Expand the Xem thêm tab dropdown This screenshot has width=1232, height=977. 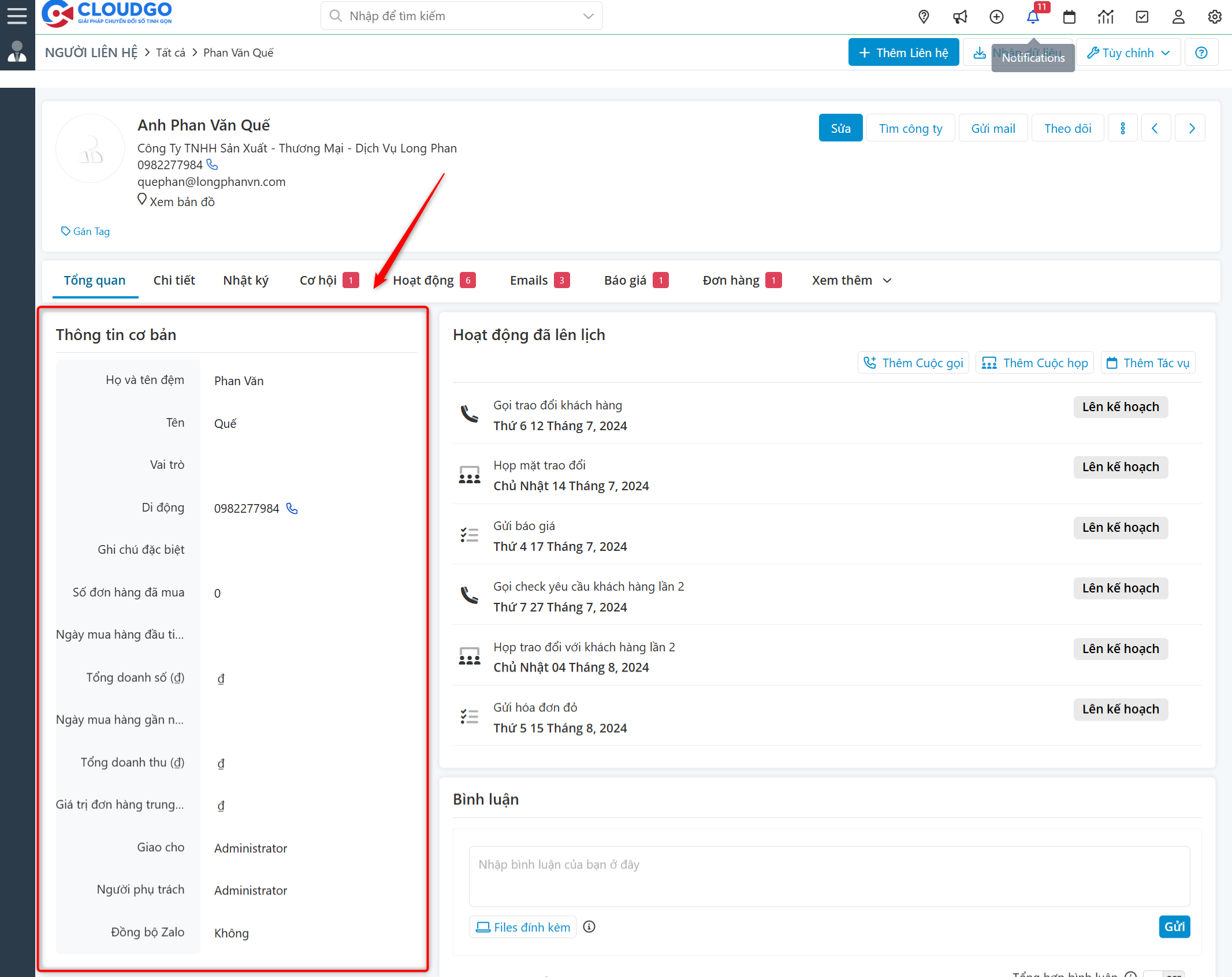(887, 281)
